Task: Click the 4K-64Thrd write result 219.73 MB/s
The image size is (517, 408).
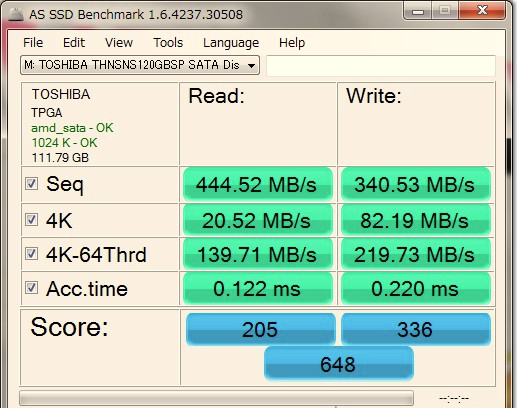Action: point(416,254)
